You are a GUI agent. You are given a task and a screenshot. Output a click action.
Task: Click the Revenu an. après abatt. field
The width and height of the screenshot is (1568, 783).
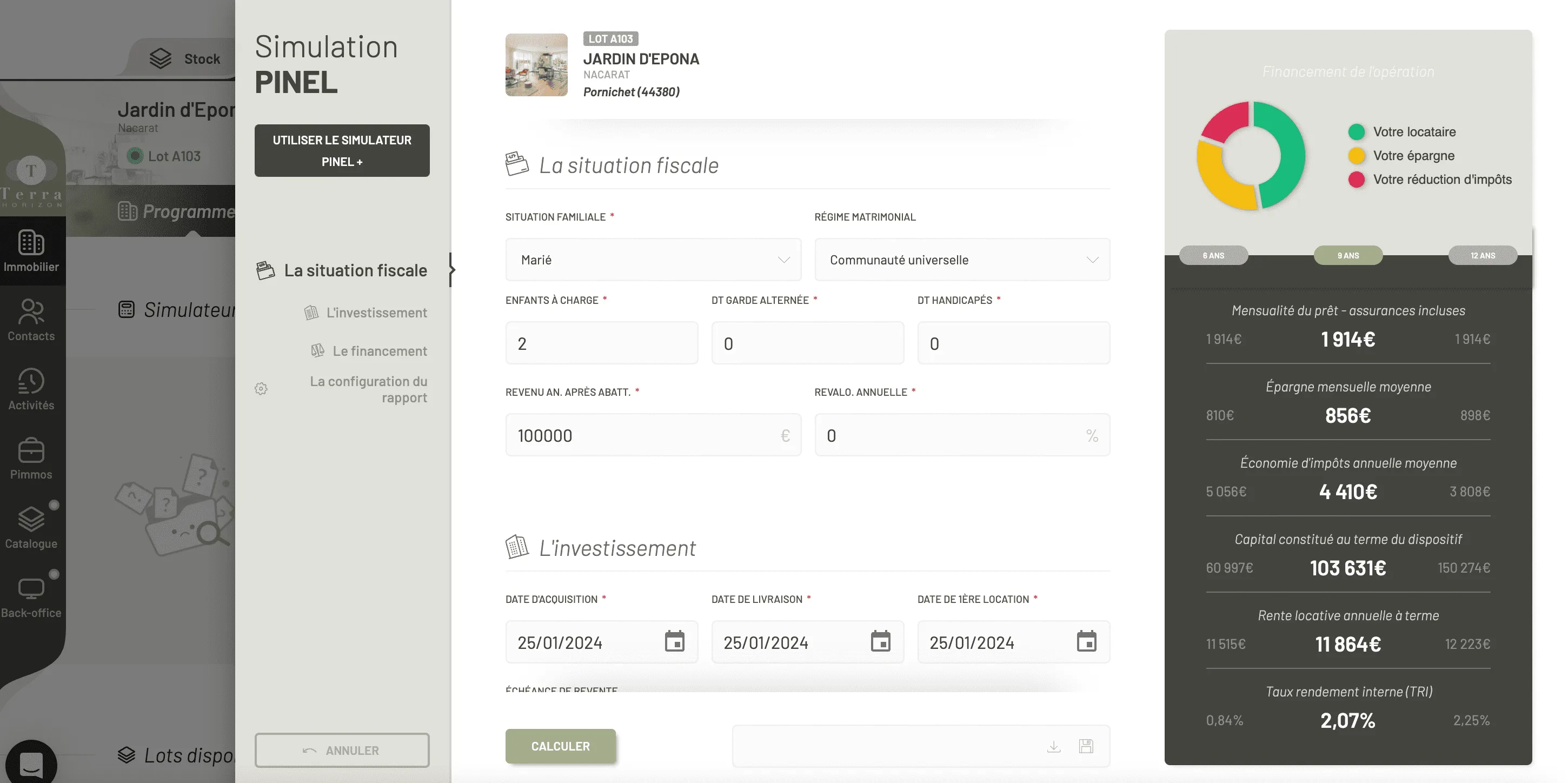[x=653, y=435]
